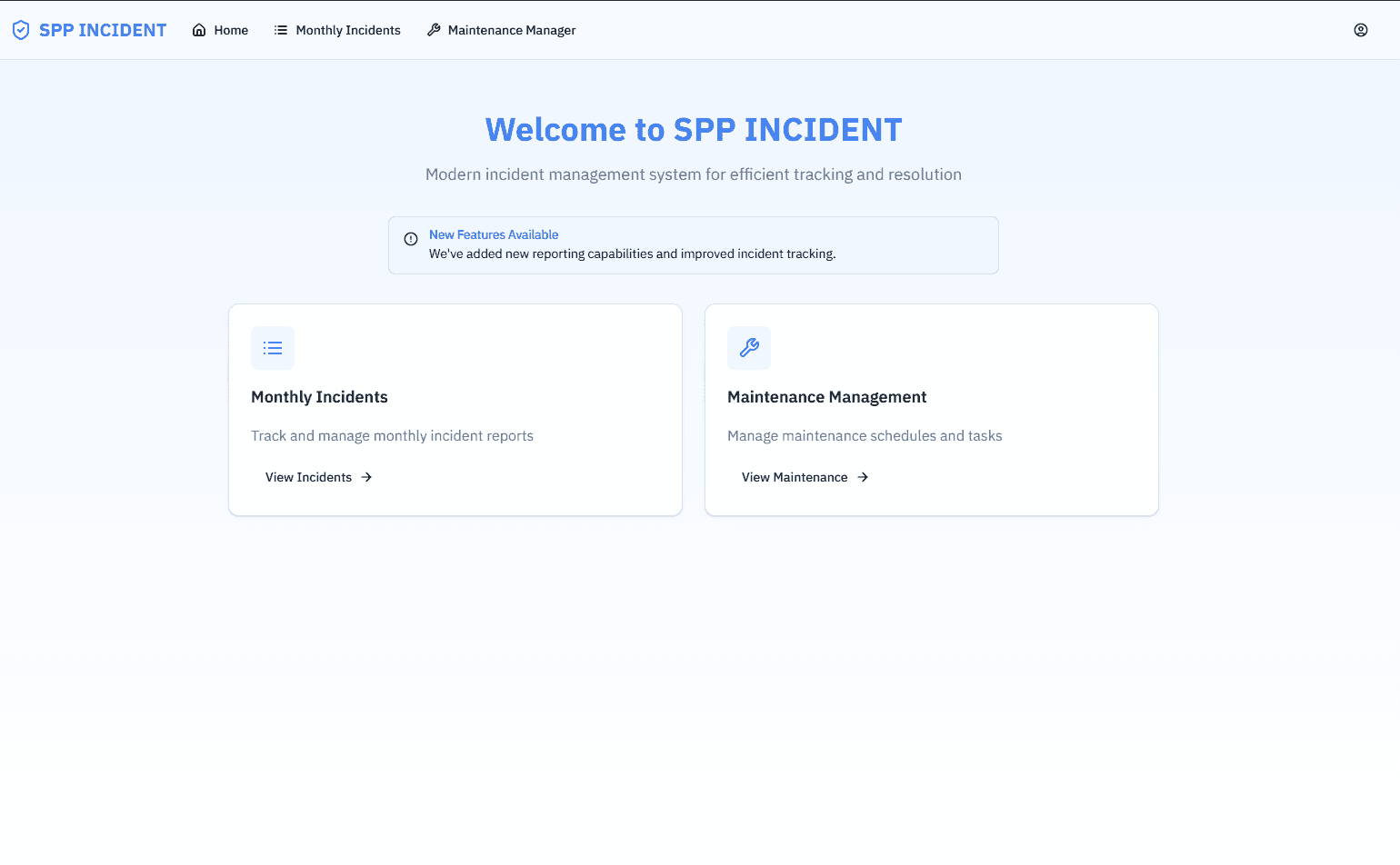This screenshot has height=865, width=1400.
Task: Click the New Features Available heading
Action: 494,234
